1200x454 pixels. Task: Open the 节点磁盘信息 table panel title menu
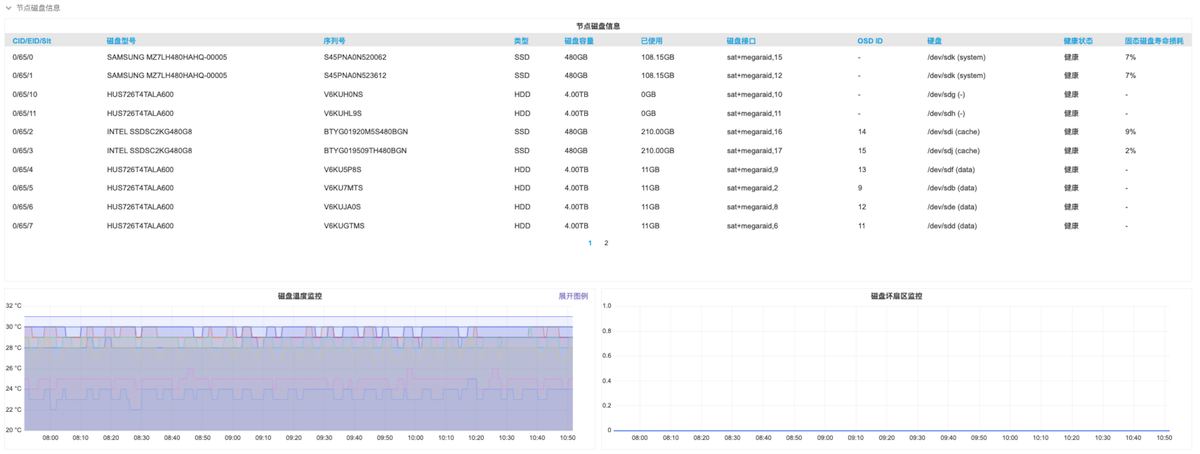(x=598, y=26)
